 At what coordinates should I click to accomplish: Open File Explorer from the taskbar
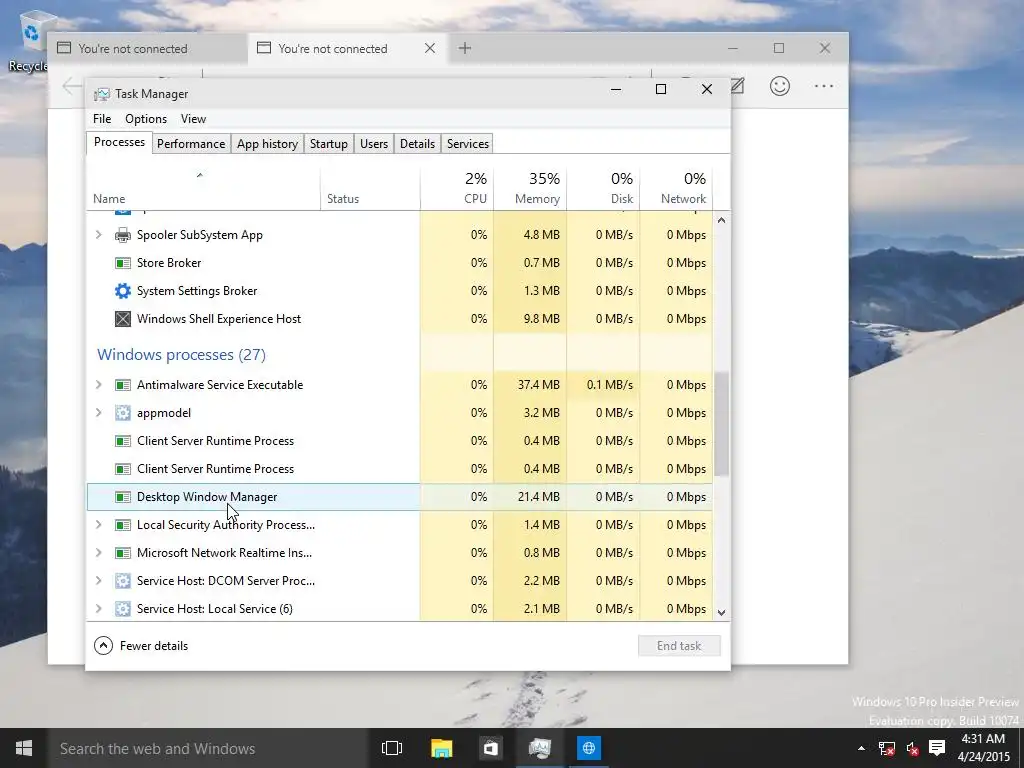point(441,748)
